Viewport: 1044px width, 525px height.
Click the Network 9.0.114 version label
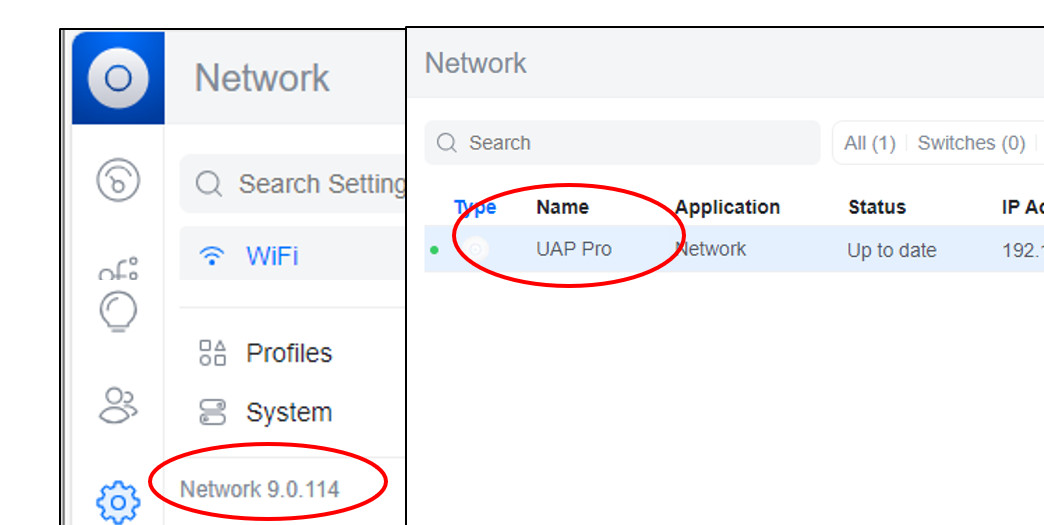coord(260,489)
